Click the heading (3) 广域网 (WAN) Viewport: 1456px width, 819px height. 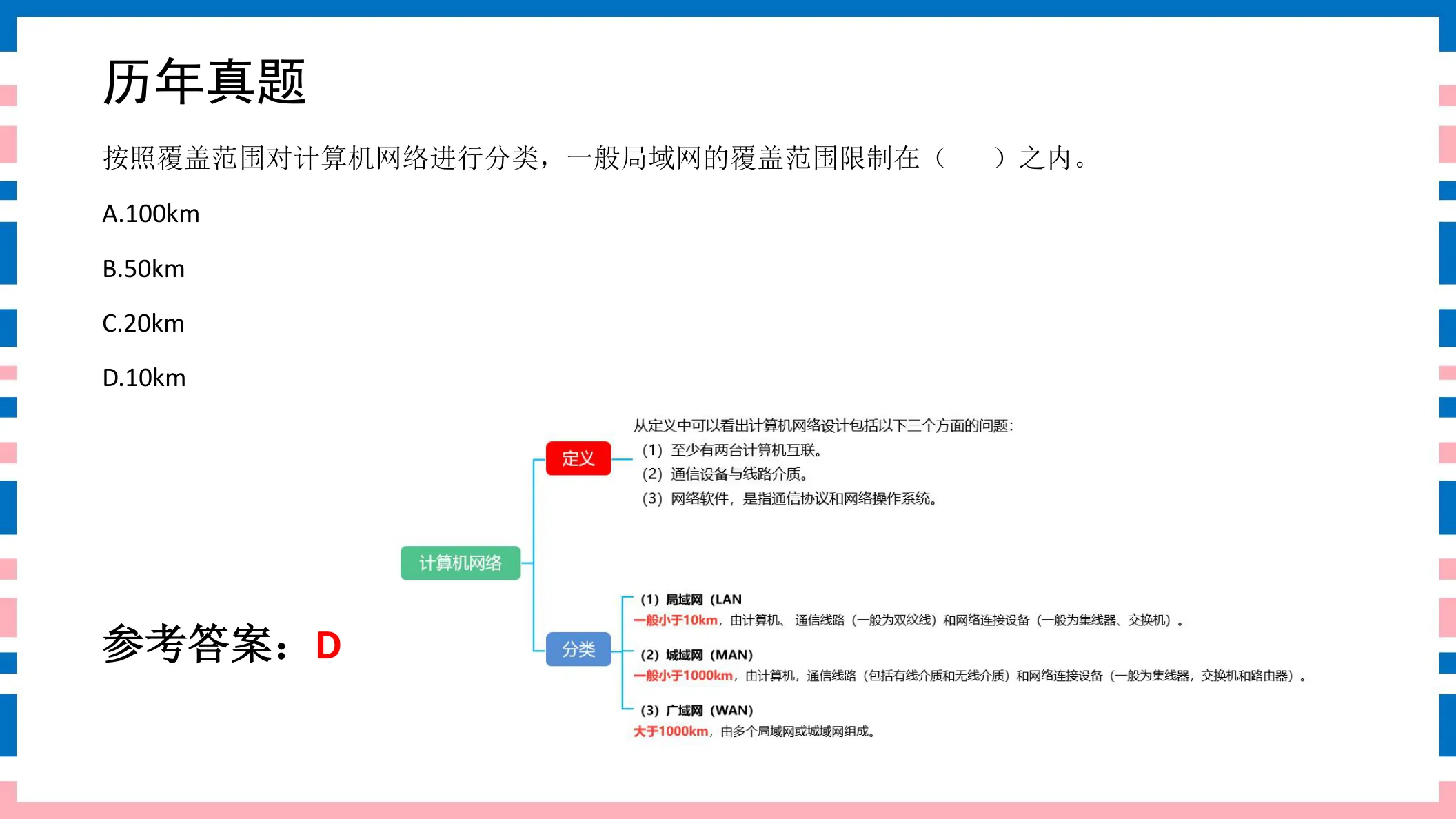(x=696, y=710)
